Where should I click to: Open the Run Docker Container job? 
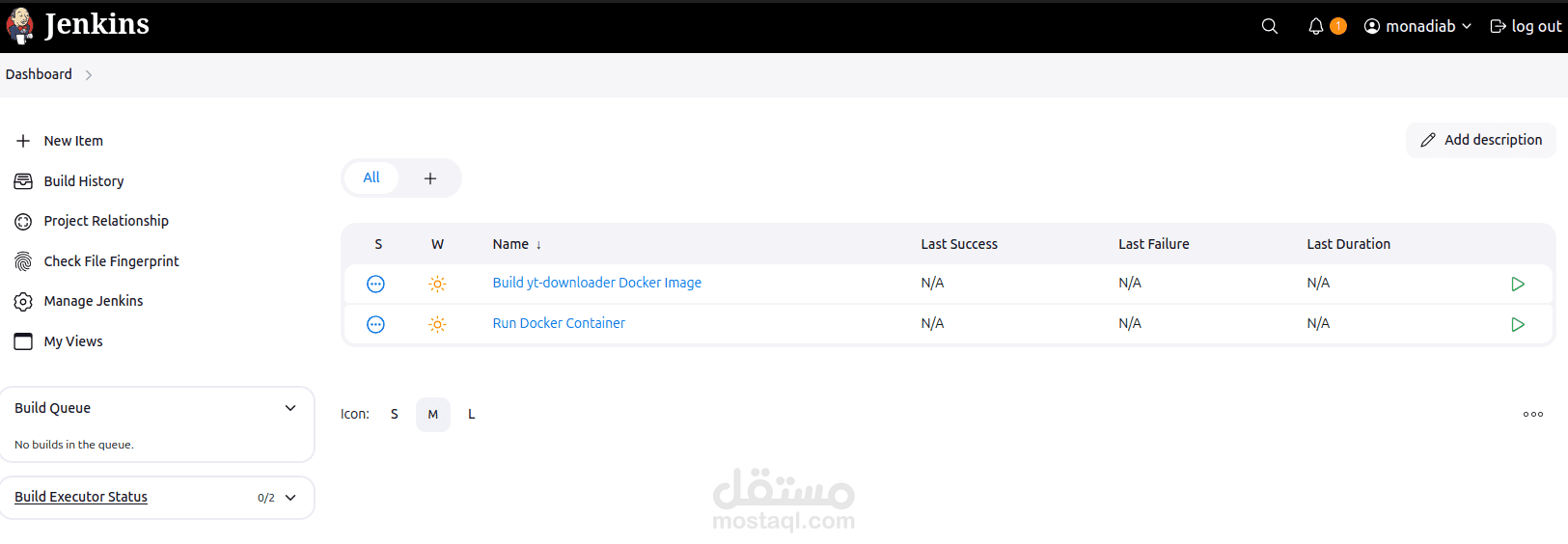(559, 323)
